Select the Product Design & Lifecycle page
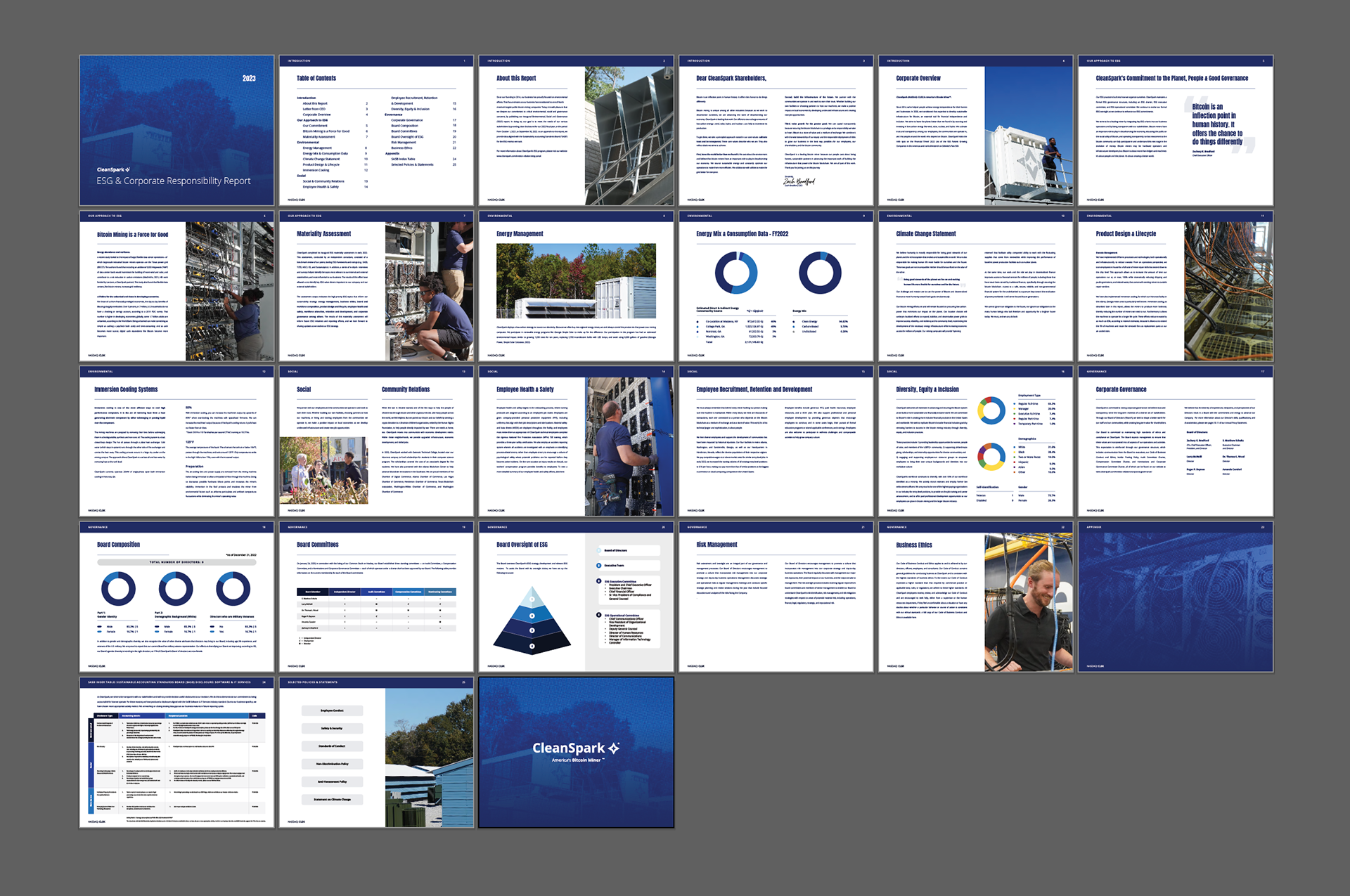 1175,286
